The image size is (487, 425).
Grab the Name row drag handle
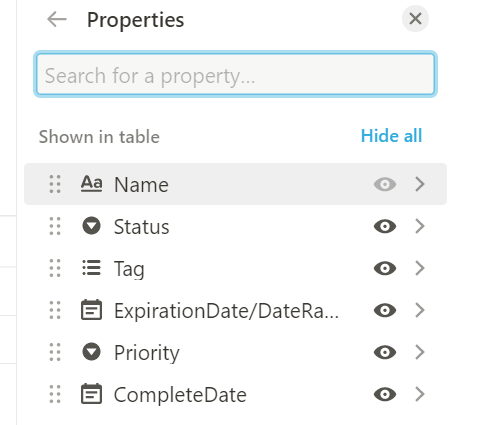tap(55, 184)
